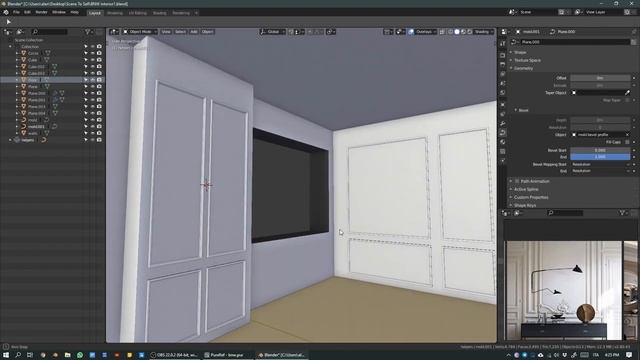
Task: Click the reference interior photo thumbnail
Action: coord(564,290)
